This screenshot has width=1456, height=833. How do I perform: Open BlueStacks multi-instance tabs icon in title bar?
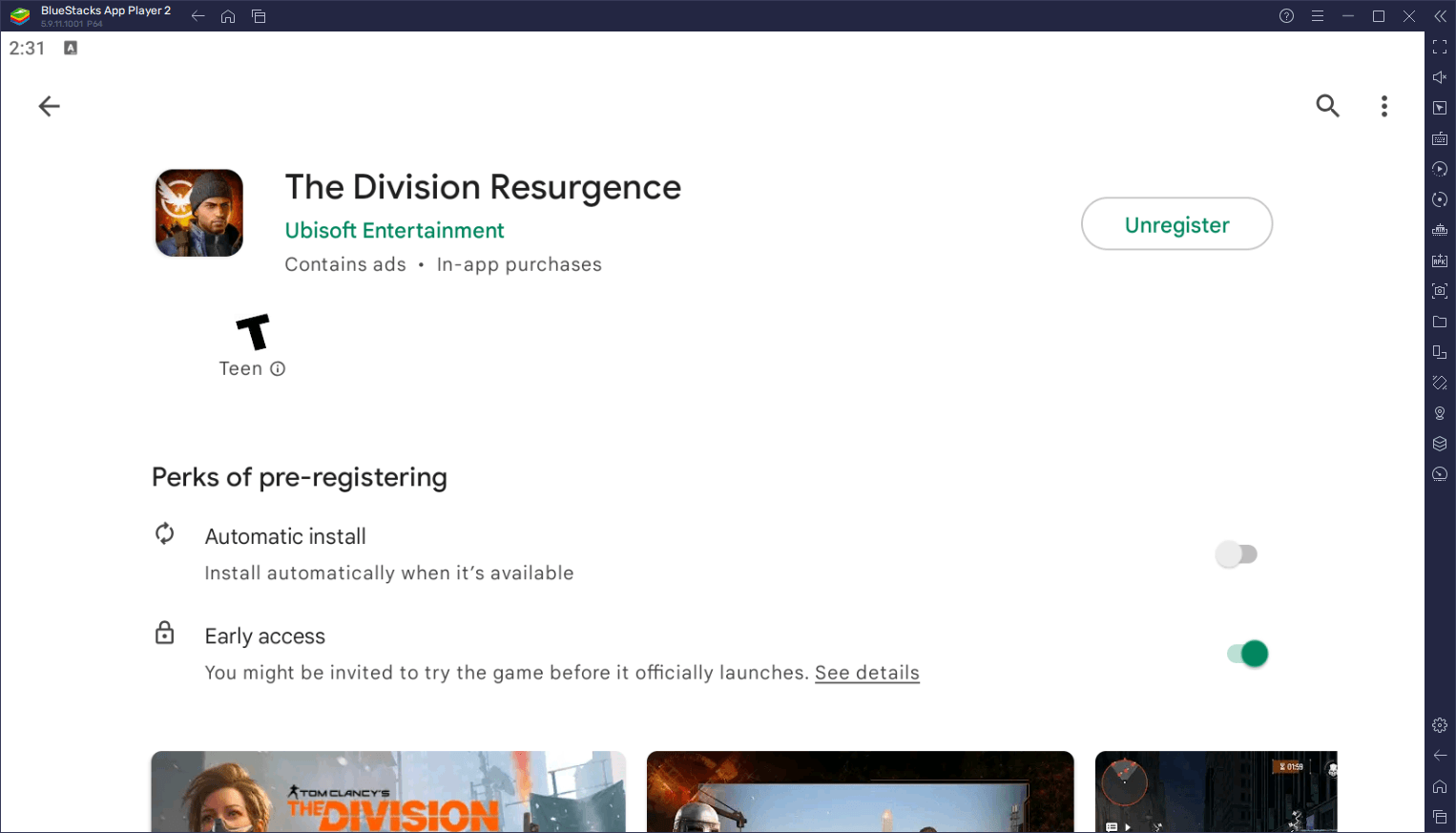pyautogui.click(x=259, y=16)
